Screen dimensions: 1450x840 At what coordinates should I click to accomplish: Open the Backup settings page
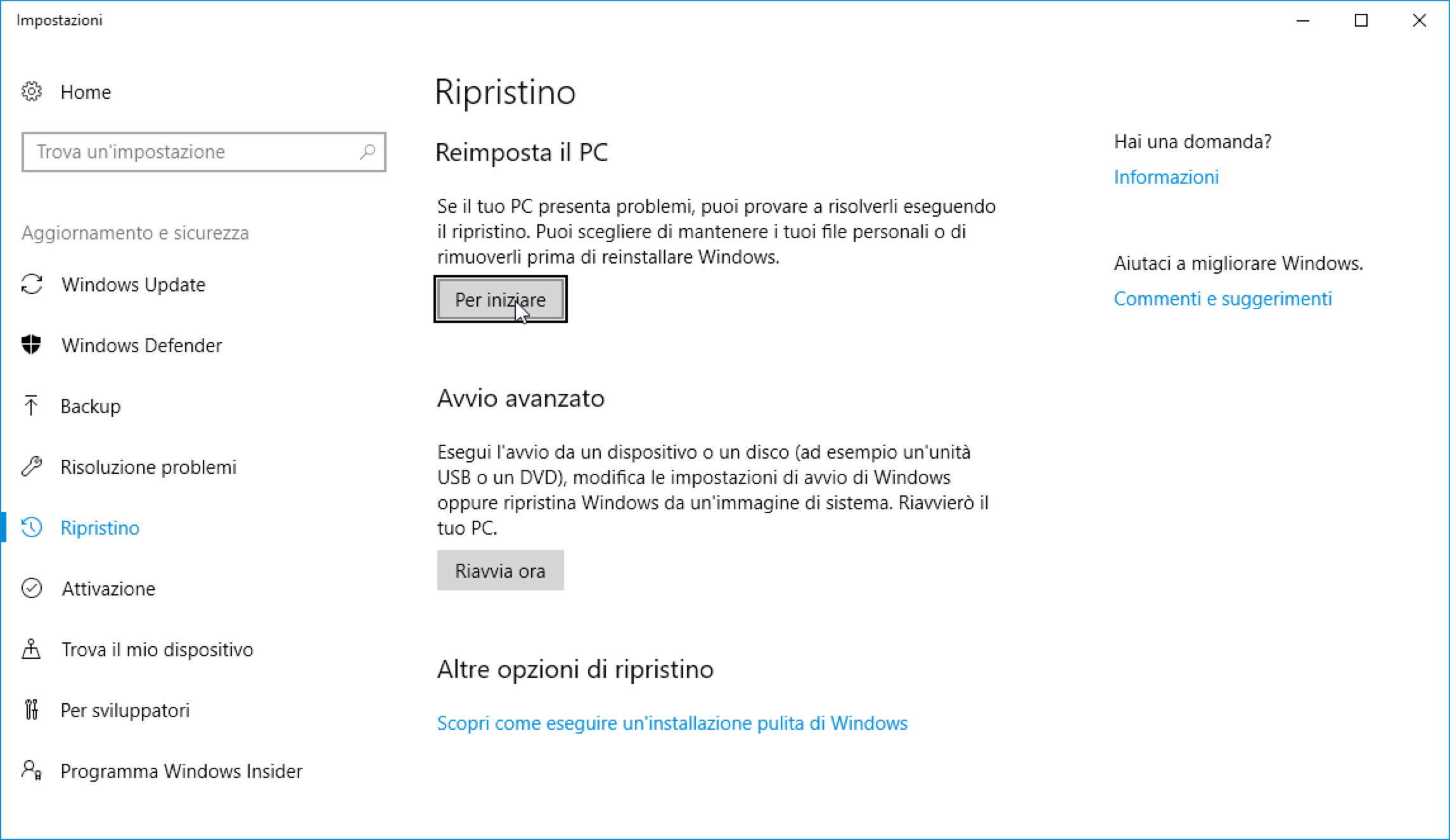91,406
